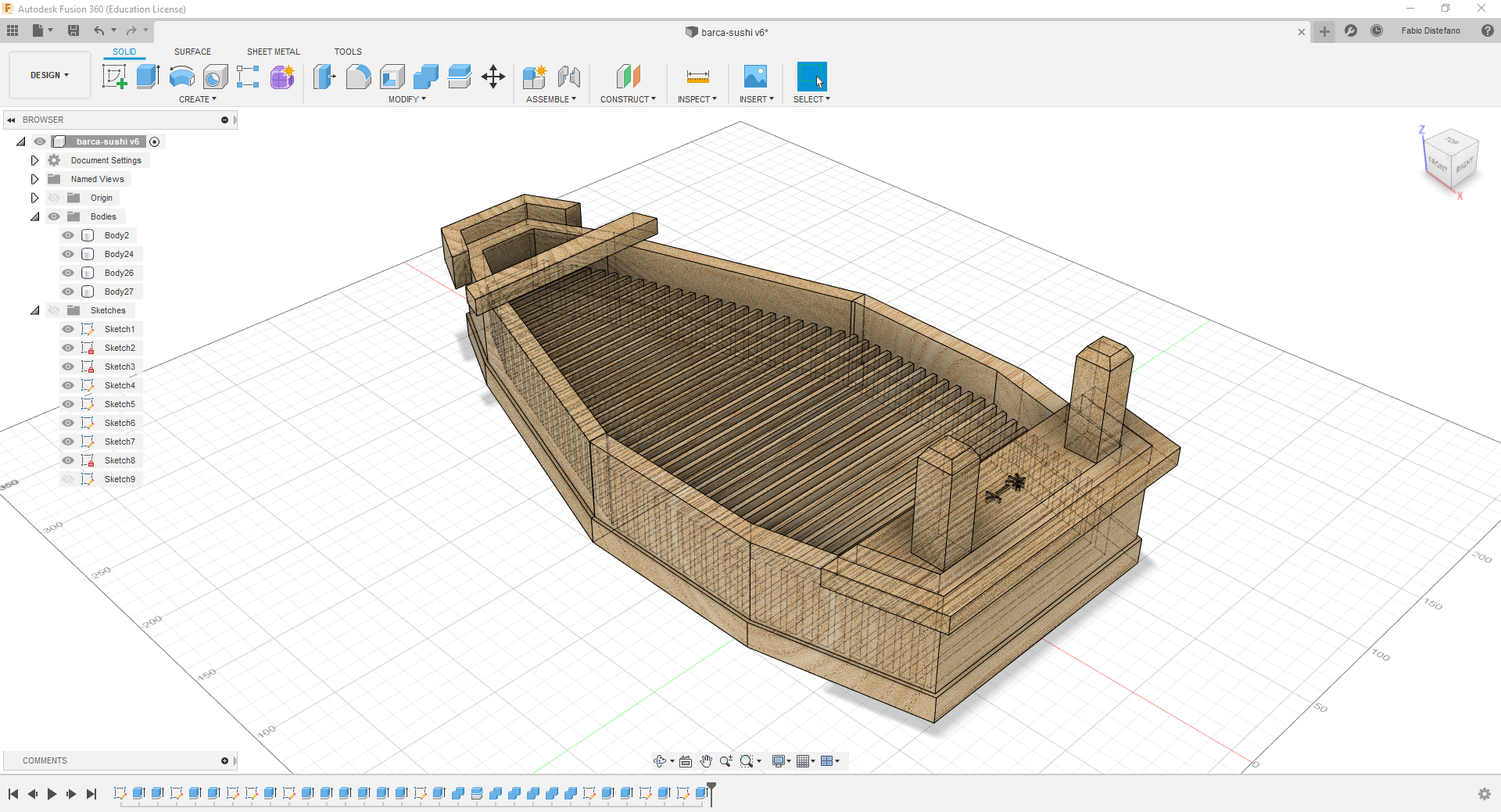The image size is (1501, 812).
Task: Open the CONSTRUCT menu
Action: point(628,99)
